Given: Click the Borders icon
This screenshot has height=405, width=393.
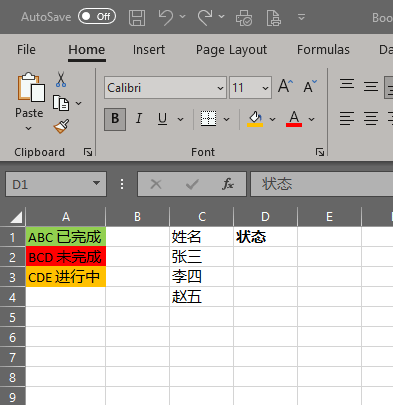Looking at the screenshot, I should click(208, 119).
